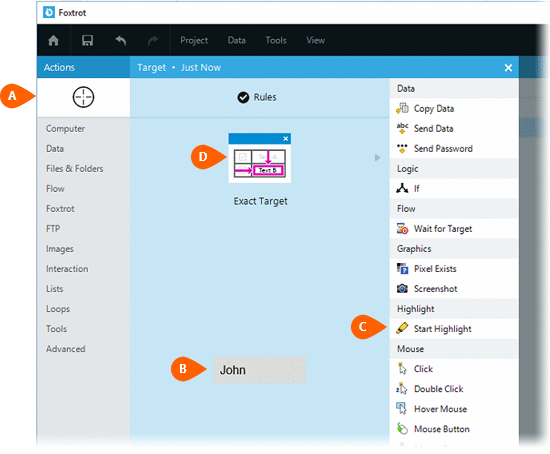Choose the Start Highlight action label
Viewport: 550px width, 454px height.
tap(443, 329)
